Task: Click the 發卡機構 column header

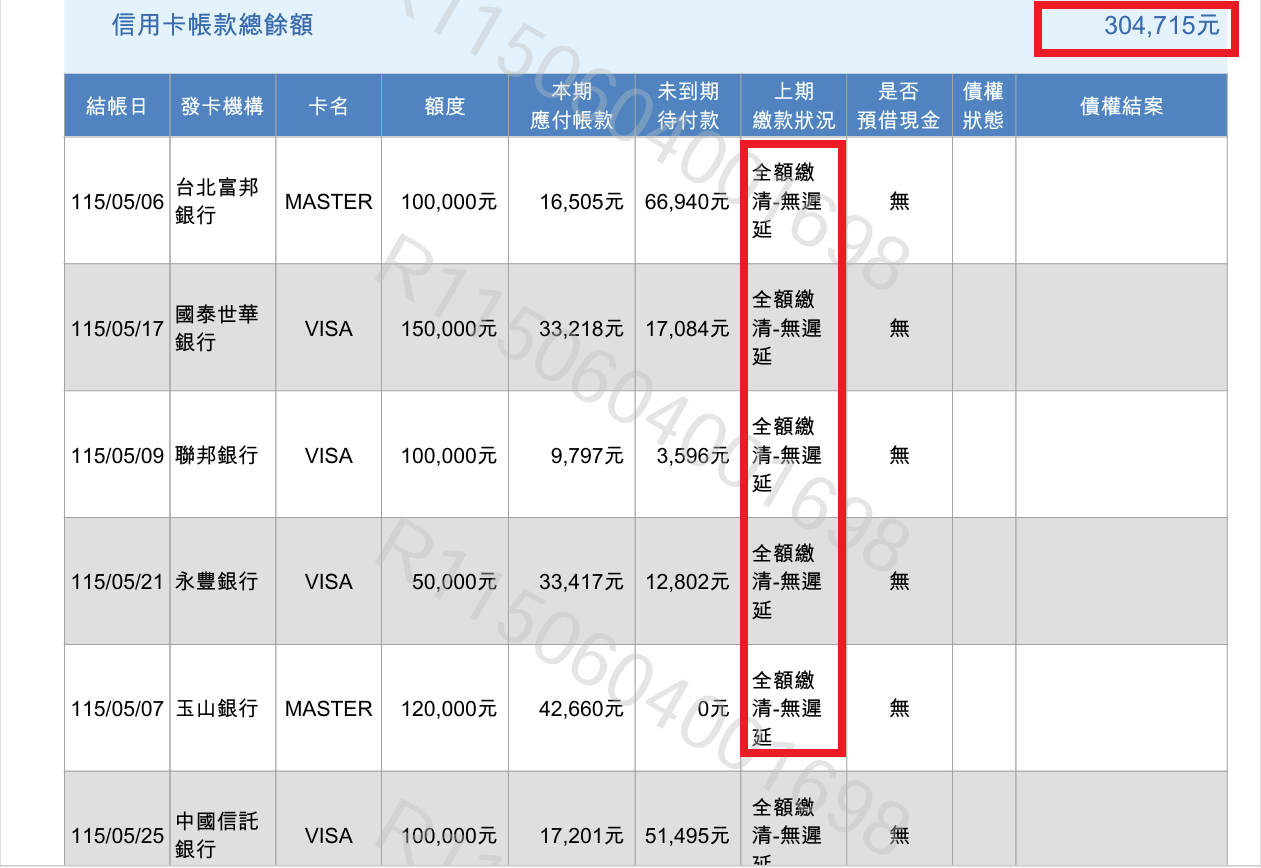Action: point(222,106)
